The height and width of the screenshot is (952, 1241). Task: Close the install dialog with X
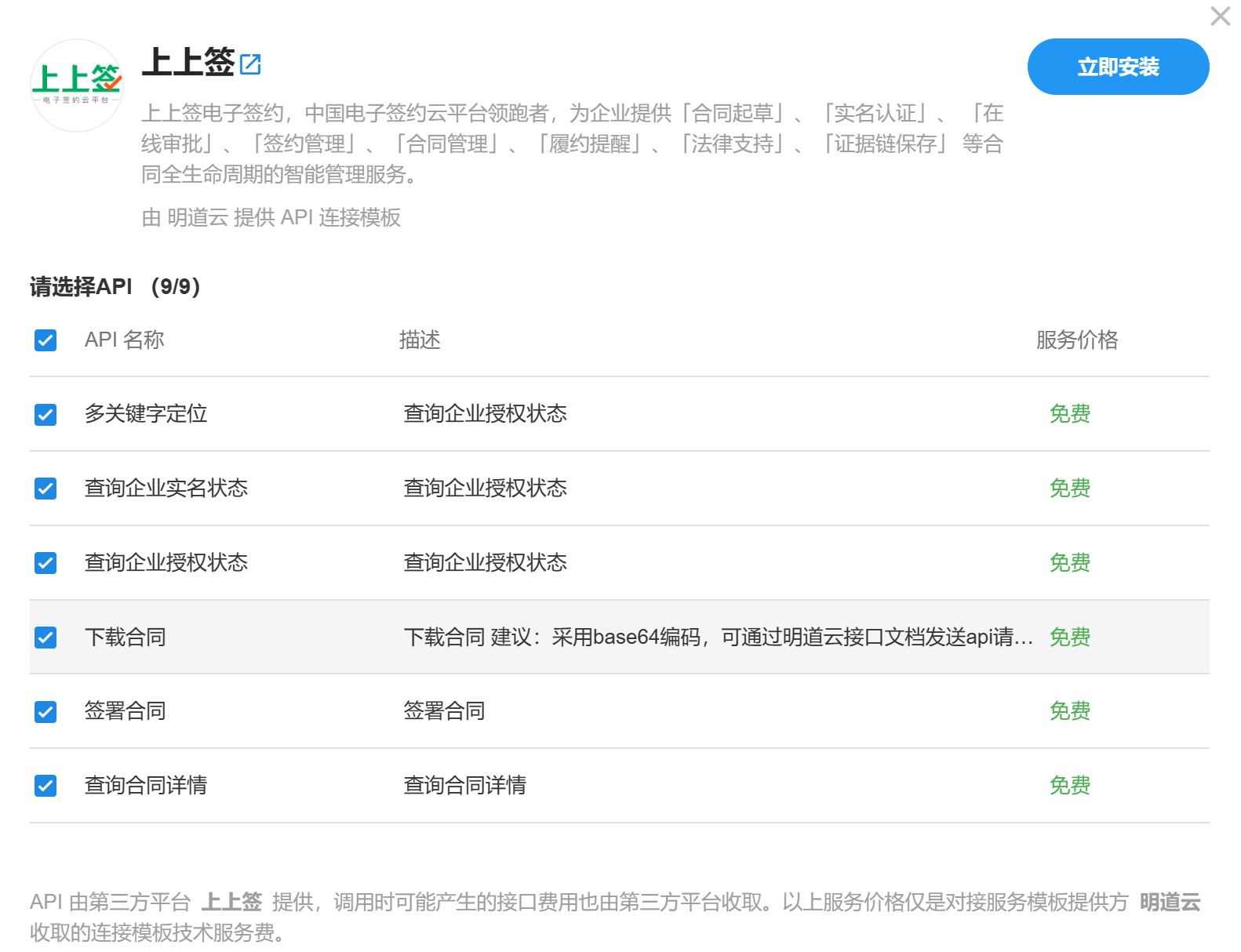pyautogui.click(x=1220, y=16)
